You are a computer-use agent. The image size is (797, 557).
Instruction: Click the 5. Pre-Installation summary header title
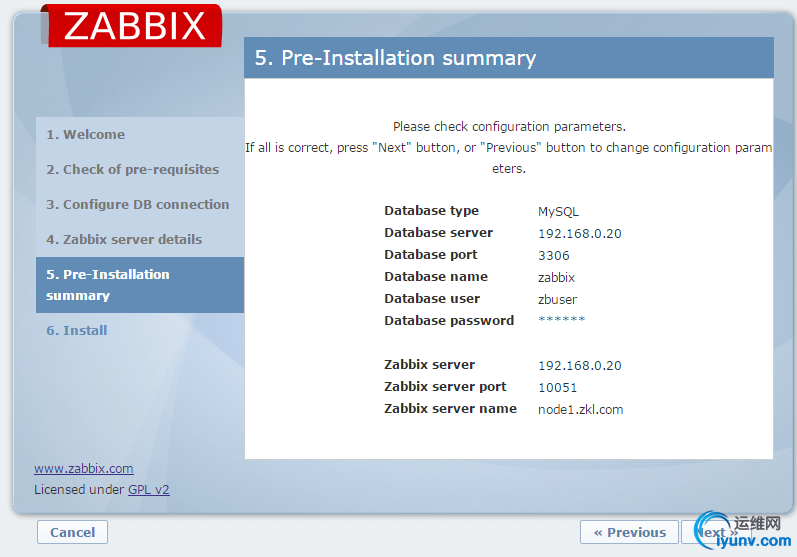click(395, 58)
